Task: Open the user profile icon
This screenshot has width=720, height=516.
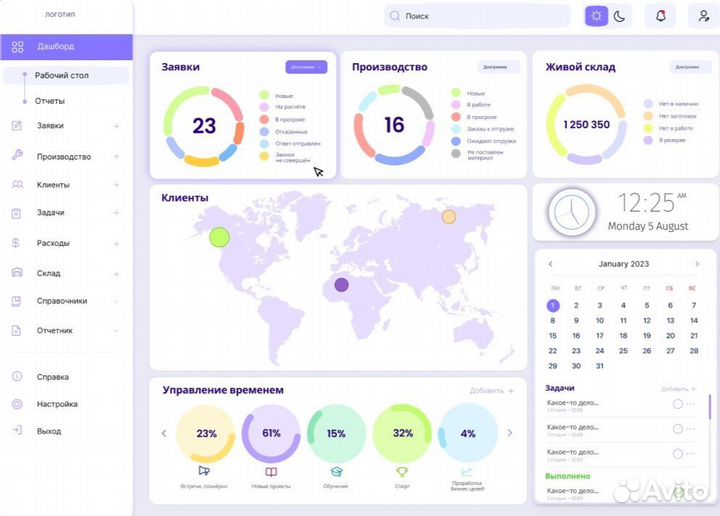Action: pos(705,16)
